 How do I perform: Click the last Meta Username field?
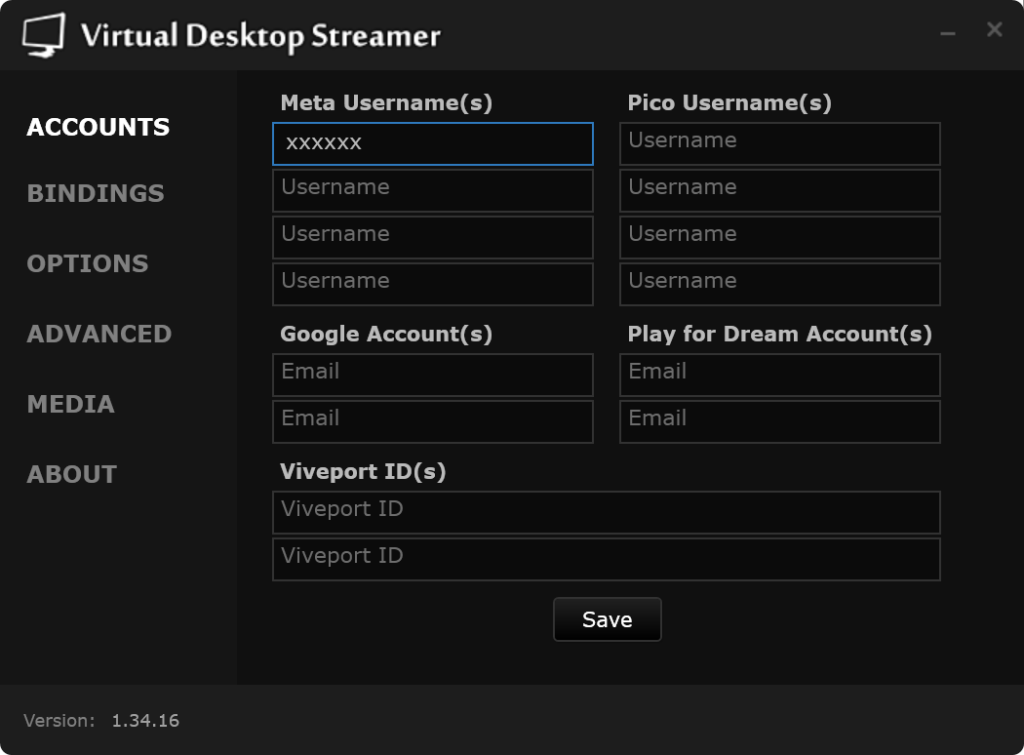[432, 284]
